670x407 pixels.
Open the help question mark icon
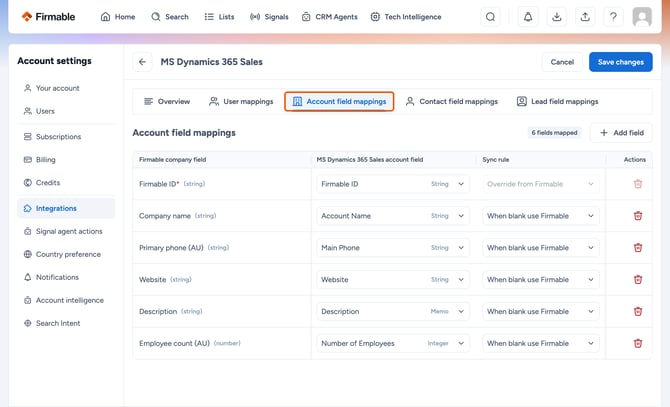click(x=613, y=17)
